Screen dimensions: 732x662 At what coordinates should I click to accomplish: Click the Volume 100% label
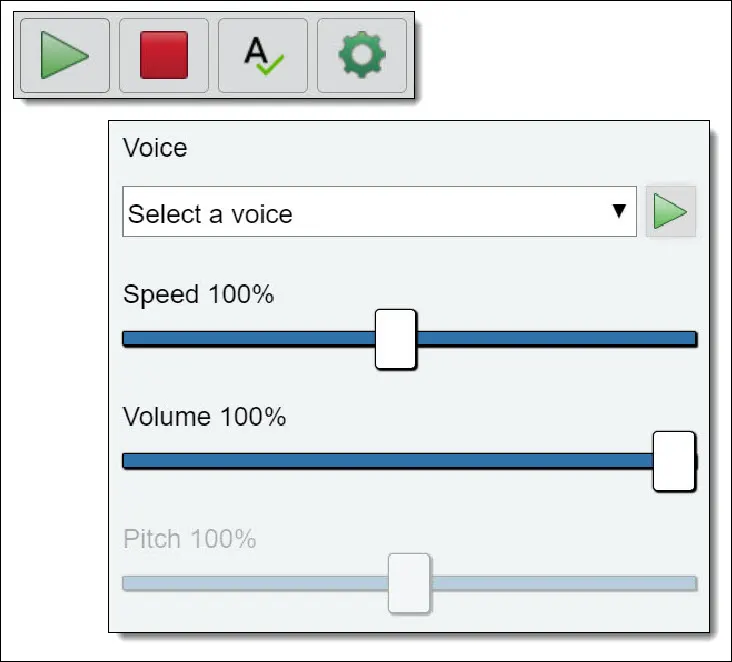[204, 416]
